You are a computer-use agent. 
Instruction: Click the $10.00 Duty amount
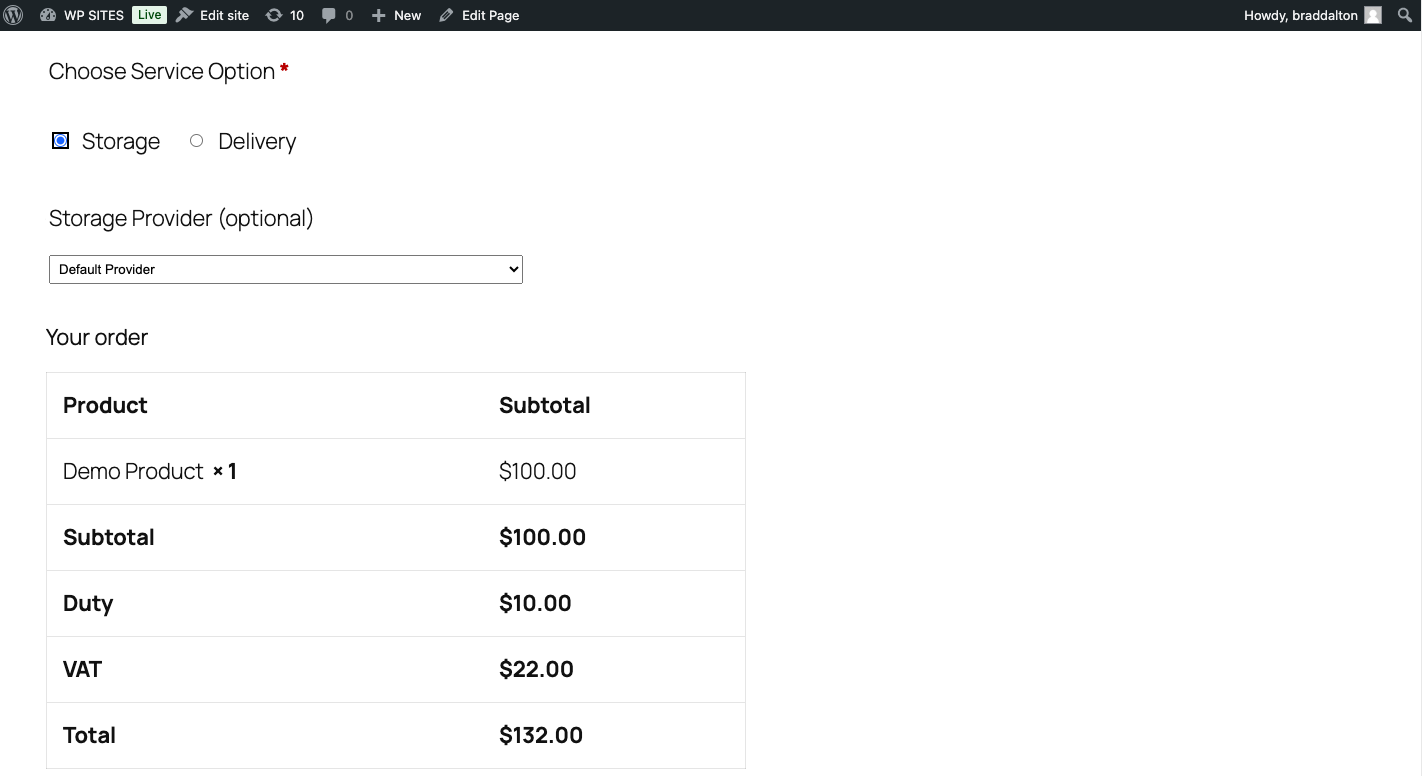[x=535, y=603]
